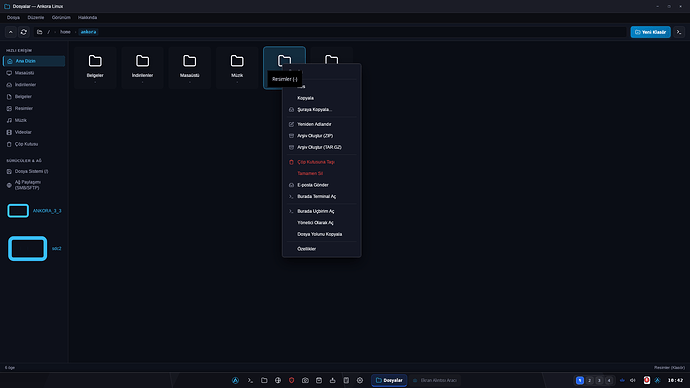Open the Belgeler folder in the grid
Image resolution: width=690 pixels, height=388 pixels.
[x=95, y=67]
